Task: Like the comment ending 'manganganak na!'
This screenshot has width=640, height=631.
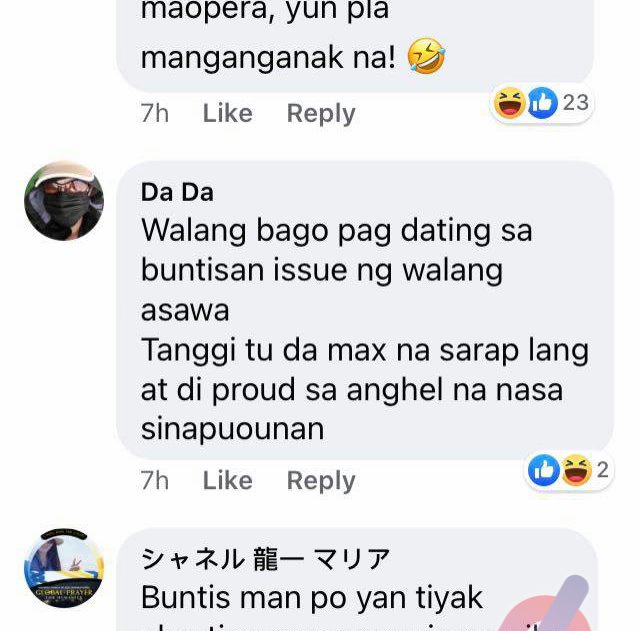Action: click(227, 113)
